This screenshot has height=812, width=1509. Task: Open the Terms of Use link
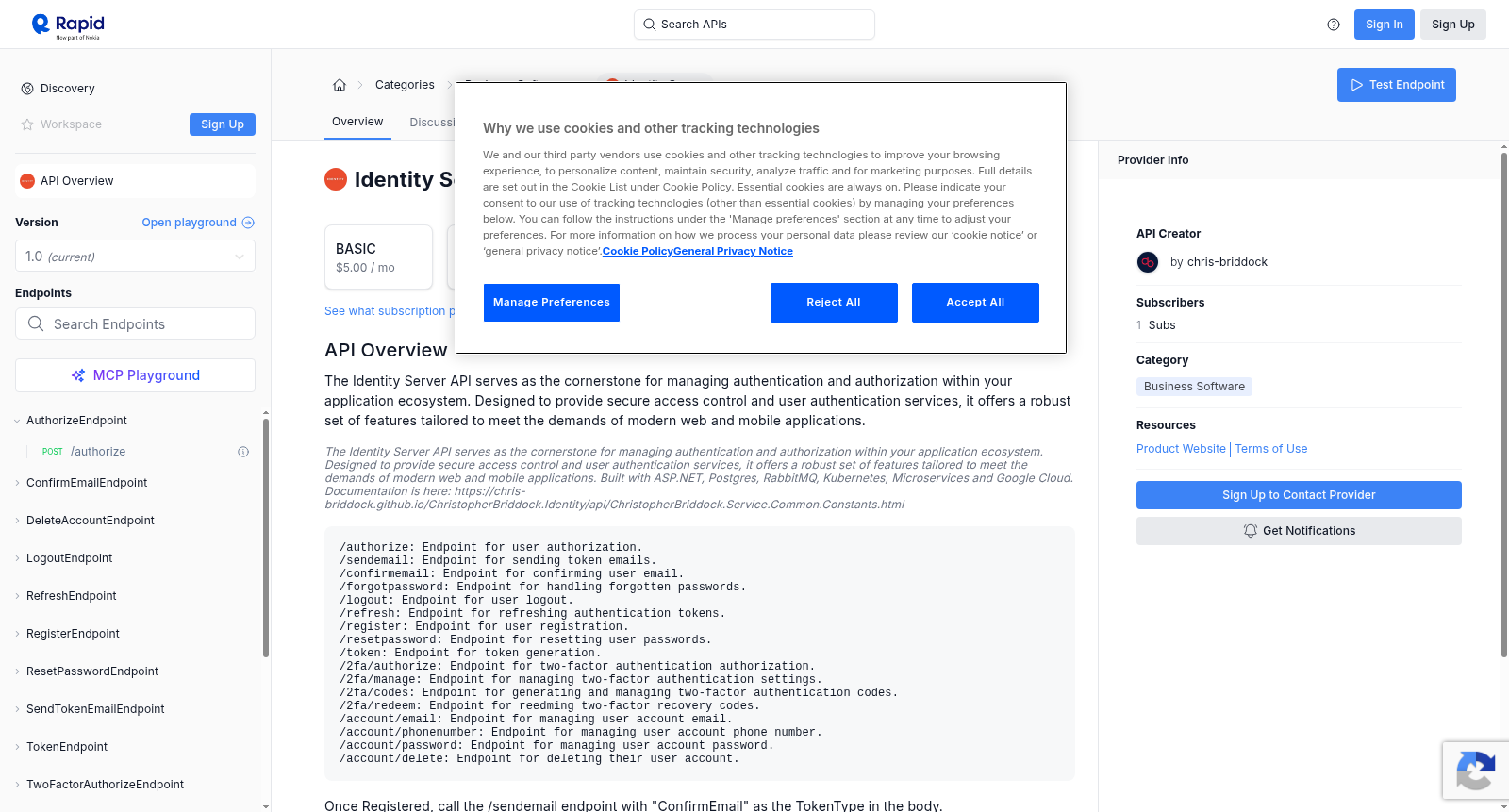[x=1271, y=449]
